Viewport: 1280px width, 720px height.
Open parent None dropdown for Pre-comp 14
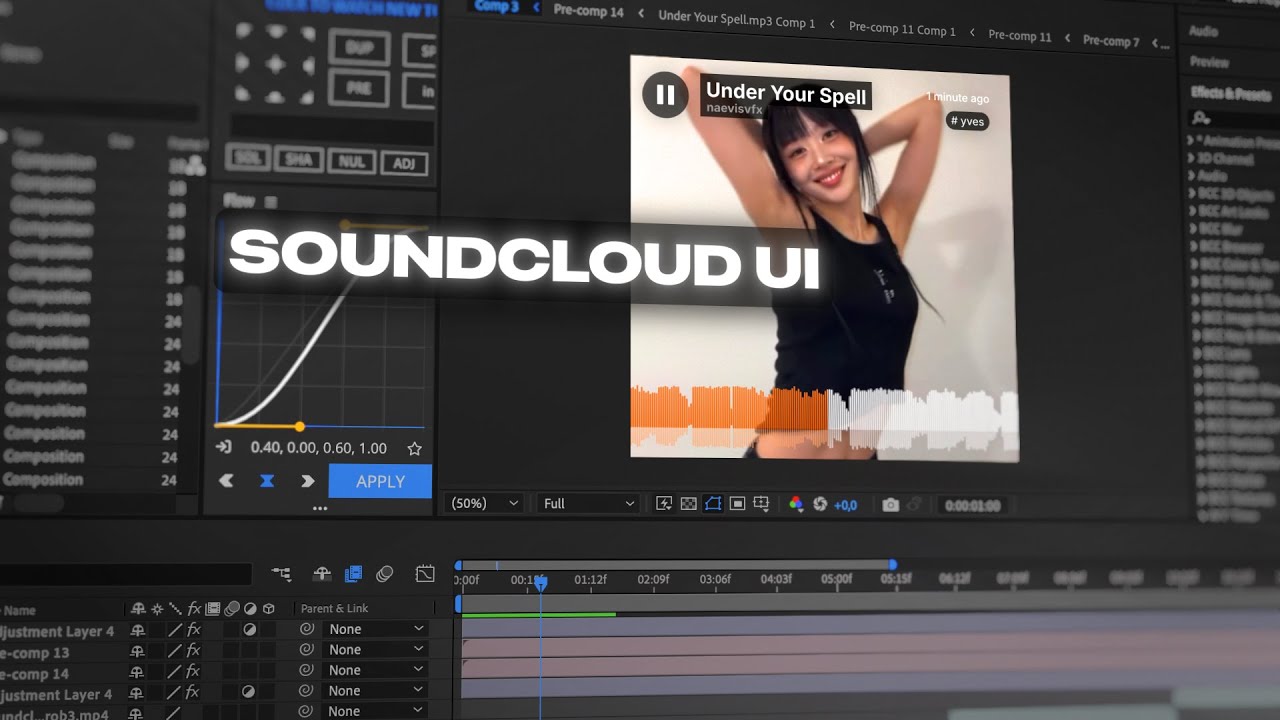click(376, 670)
